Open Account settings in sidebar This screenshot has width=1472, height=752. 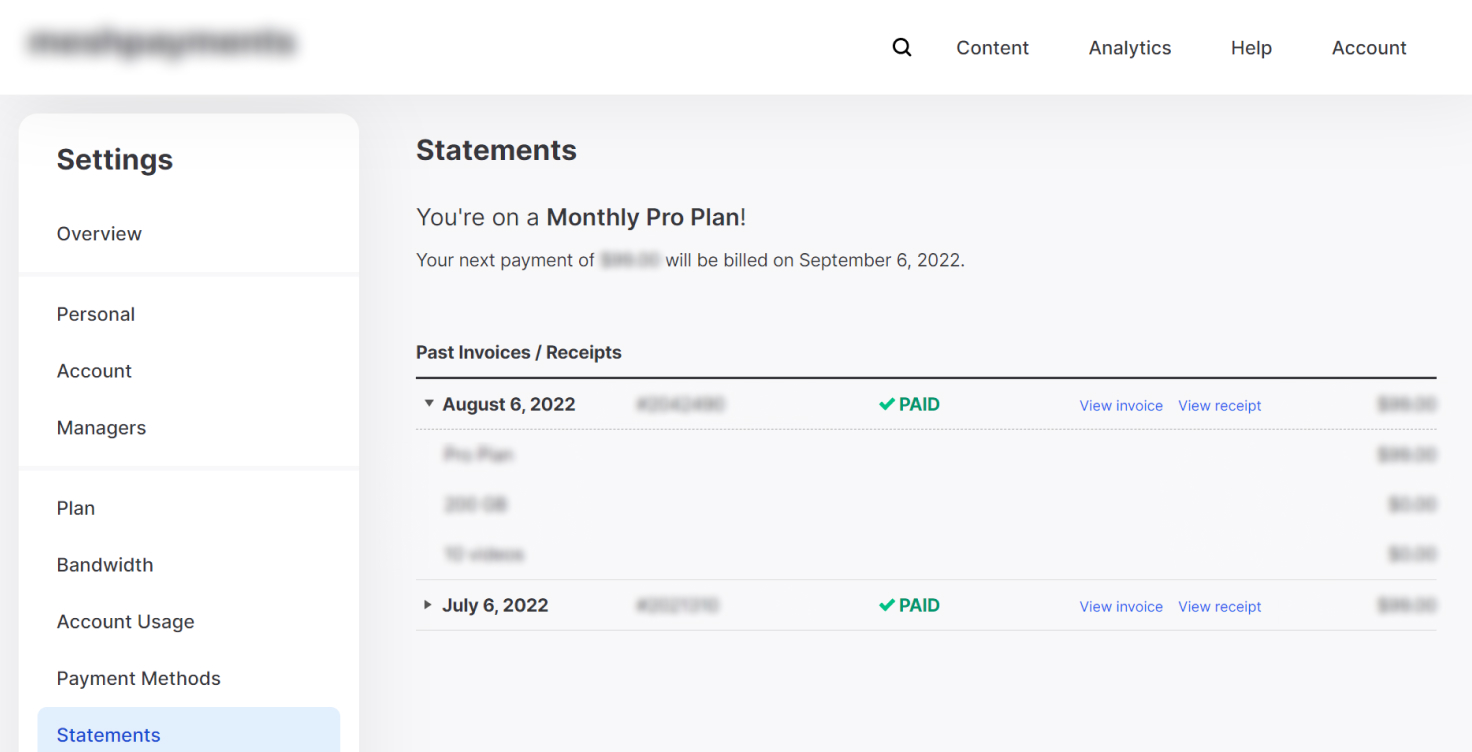coord(94,371)
